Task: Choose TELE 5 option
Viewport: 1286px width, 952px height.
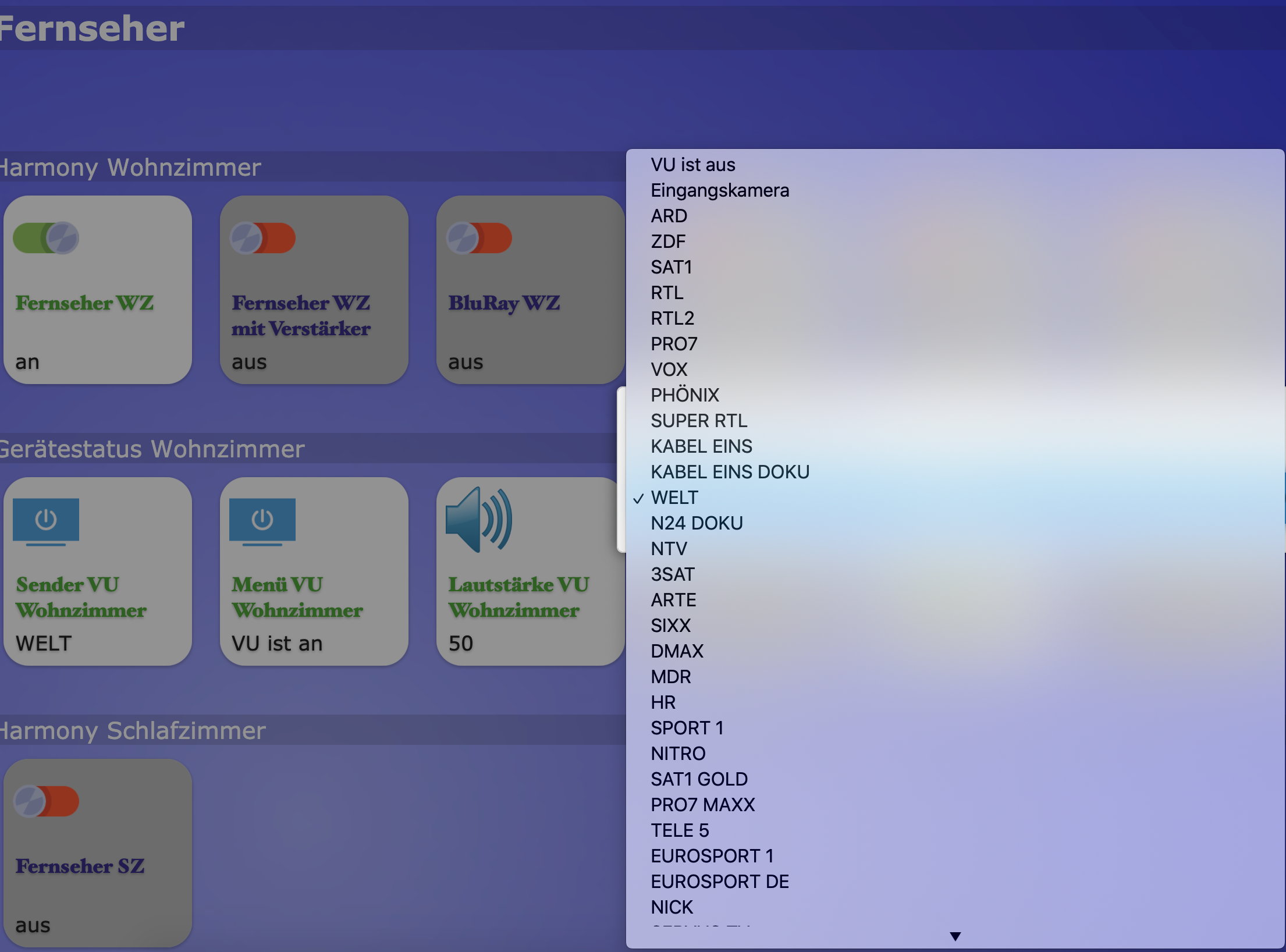Action: 955,830
